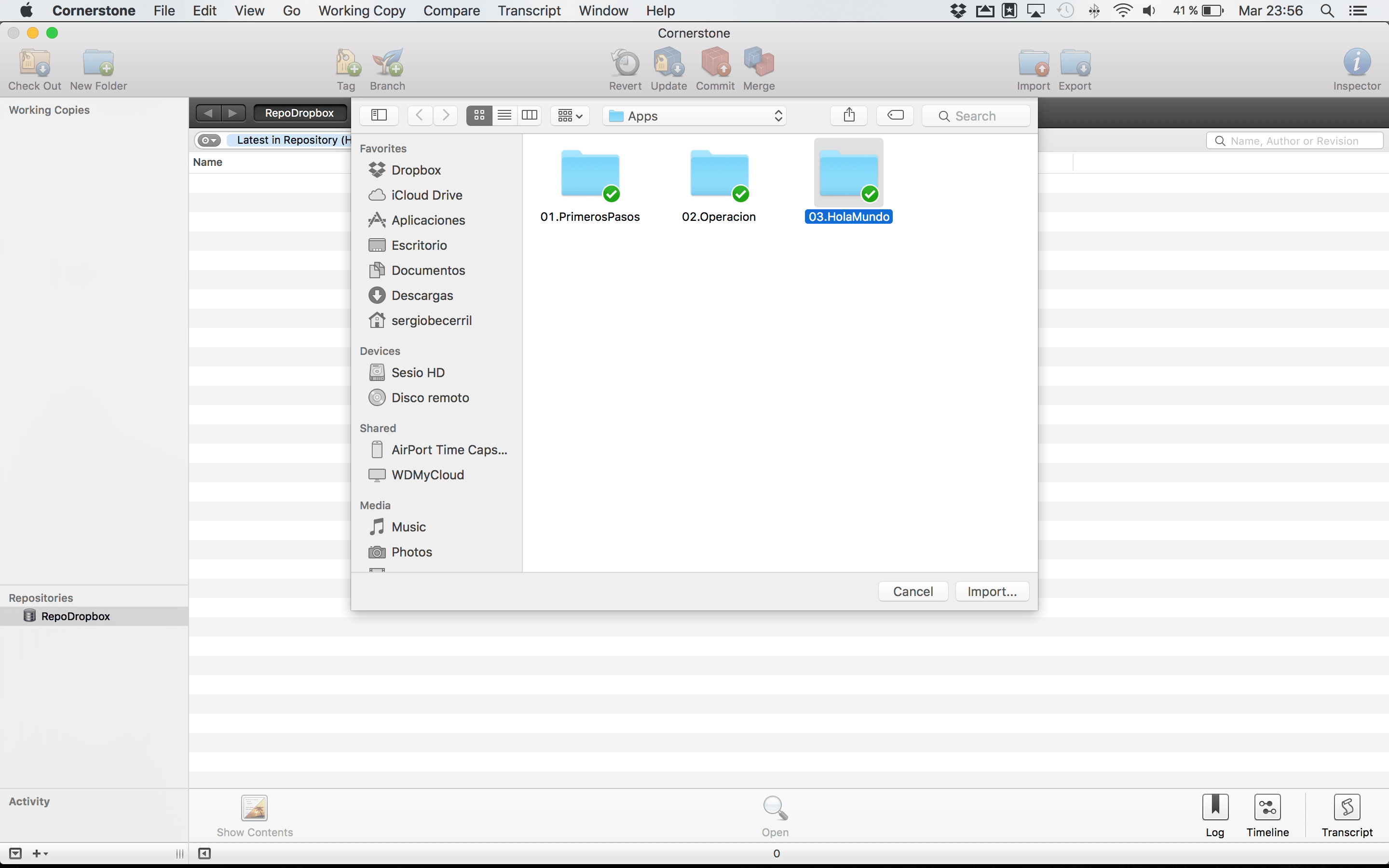Click the Import toolbar icon
Screen dimensions: 1389x868
1034,62
